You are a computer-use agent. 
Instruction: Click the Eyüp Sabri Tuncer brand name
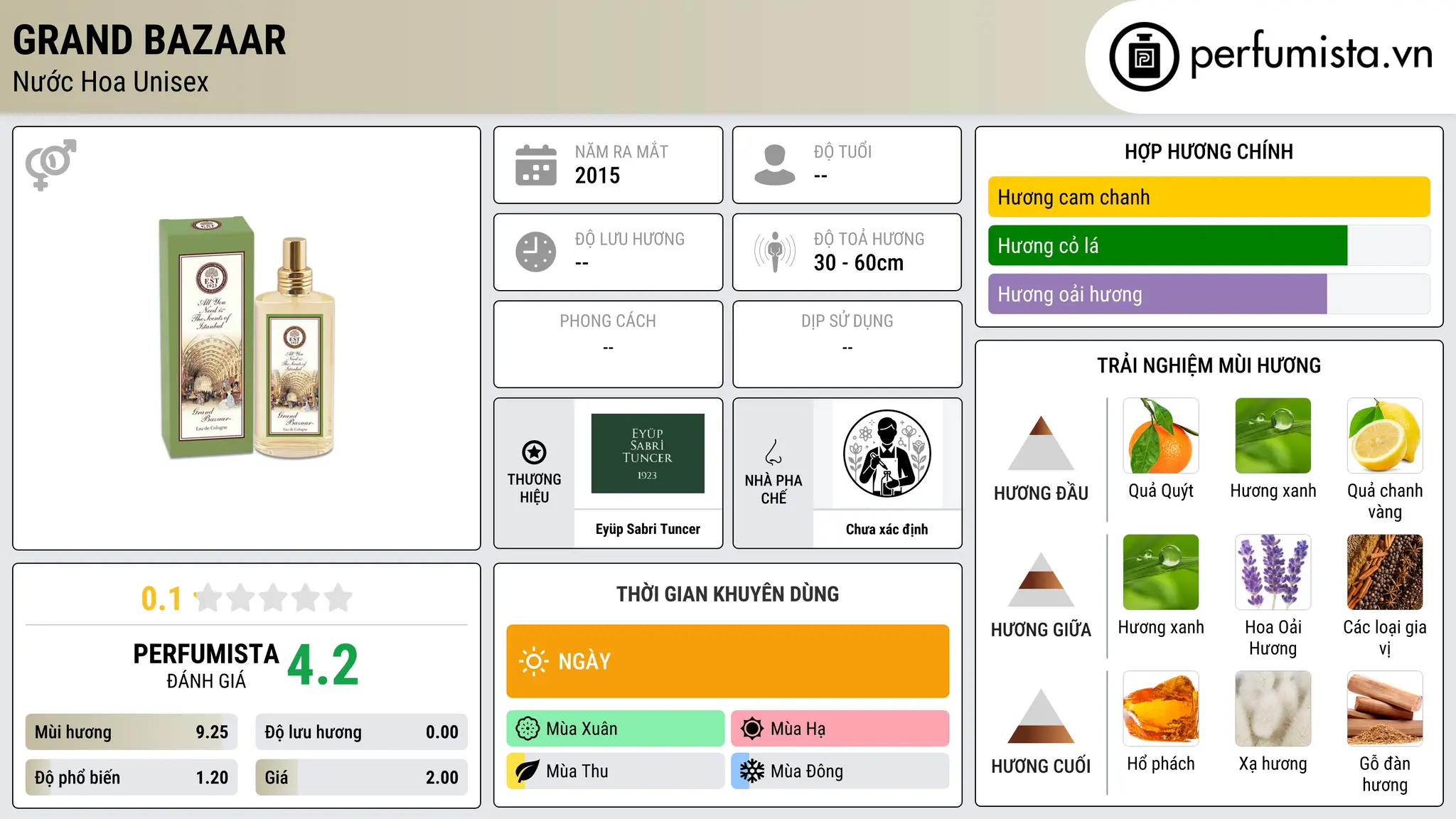tap(648, 529)
